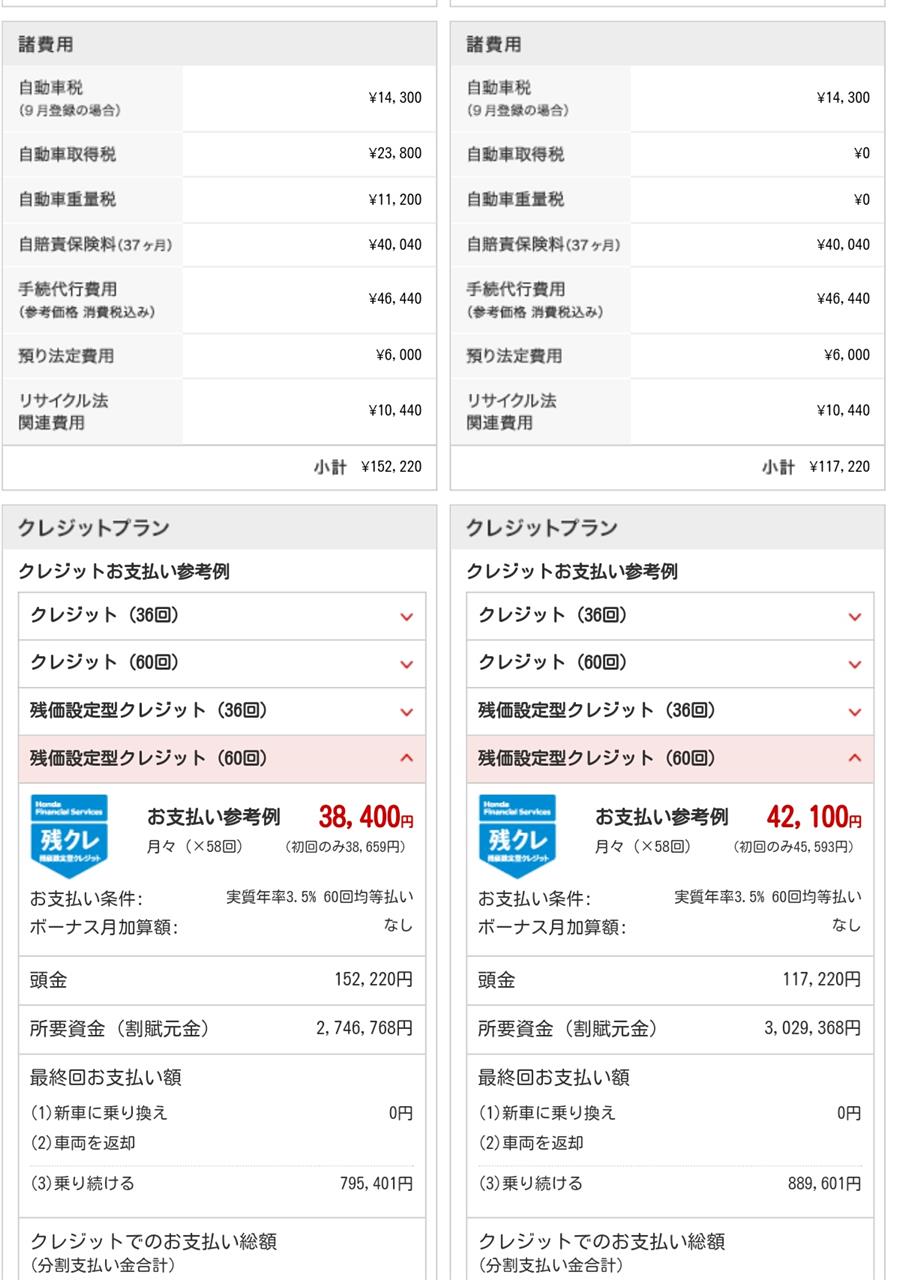Click left 小計 ¥152,220 subtotal

click(369, 467)
